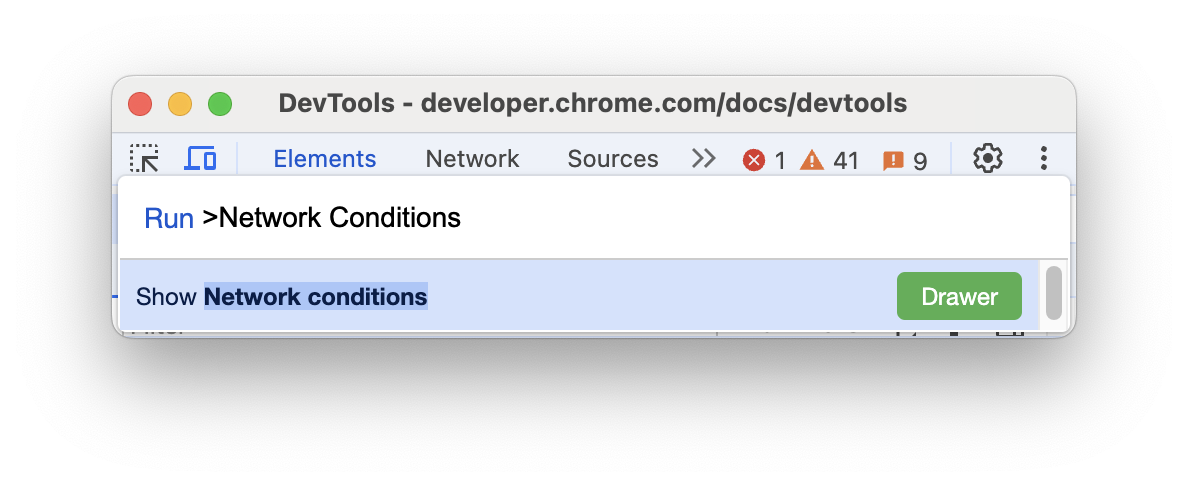This screenshot has height=486, width=1188.
Task: Maximize the DevTools window with green button
Action: coord(220,104)
